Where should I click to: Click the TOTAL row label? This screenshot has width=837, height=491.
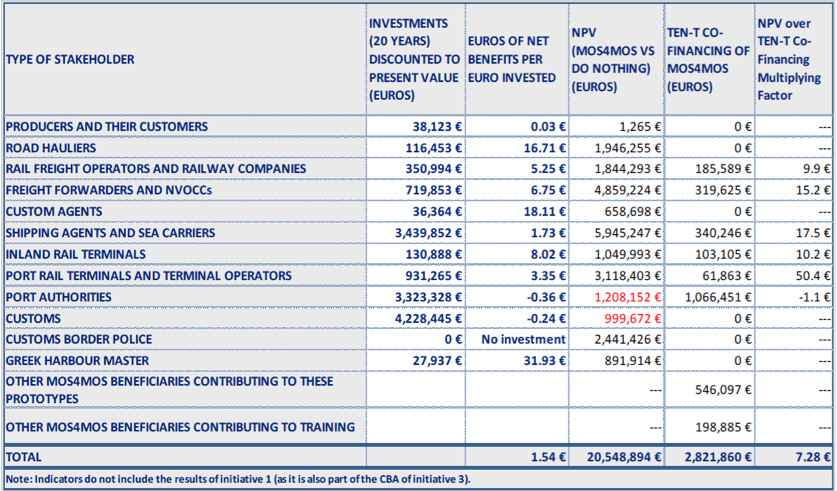25,456
